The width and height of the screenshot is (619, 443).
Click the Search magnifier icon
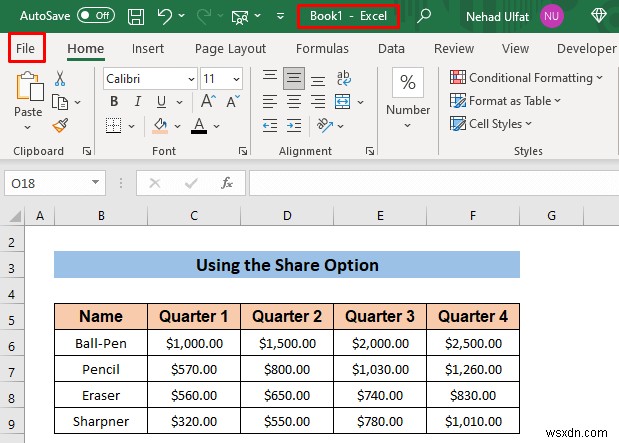coord(424,16)
